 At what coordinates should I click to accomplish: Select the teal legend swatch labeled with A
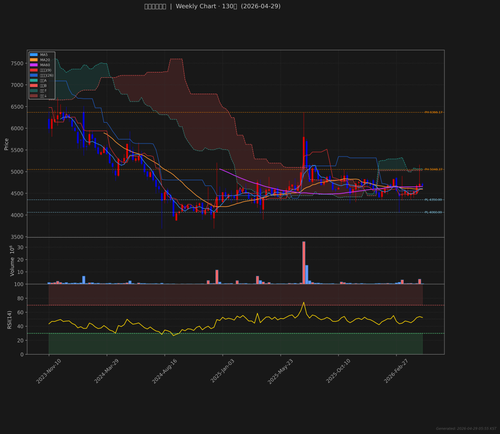(x=34, y=80)
